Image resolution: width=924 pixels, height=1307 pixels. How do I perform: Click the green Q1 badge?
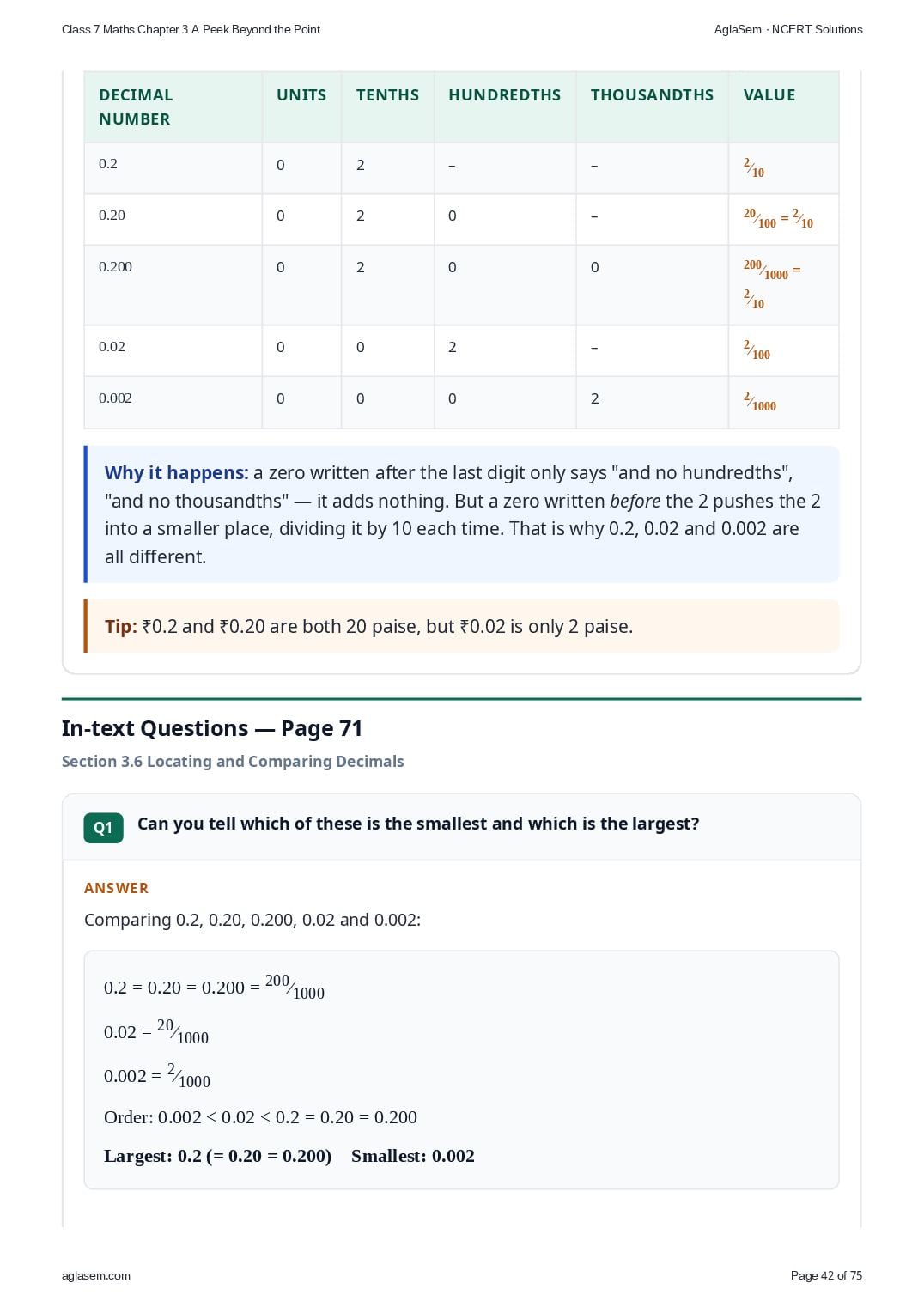coord(103,828)
